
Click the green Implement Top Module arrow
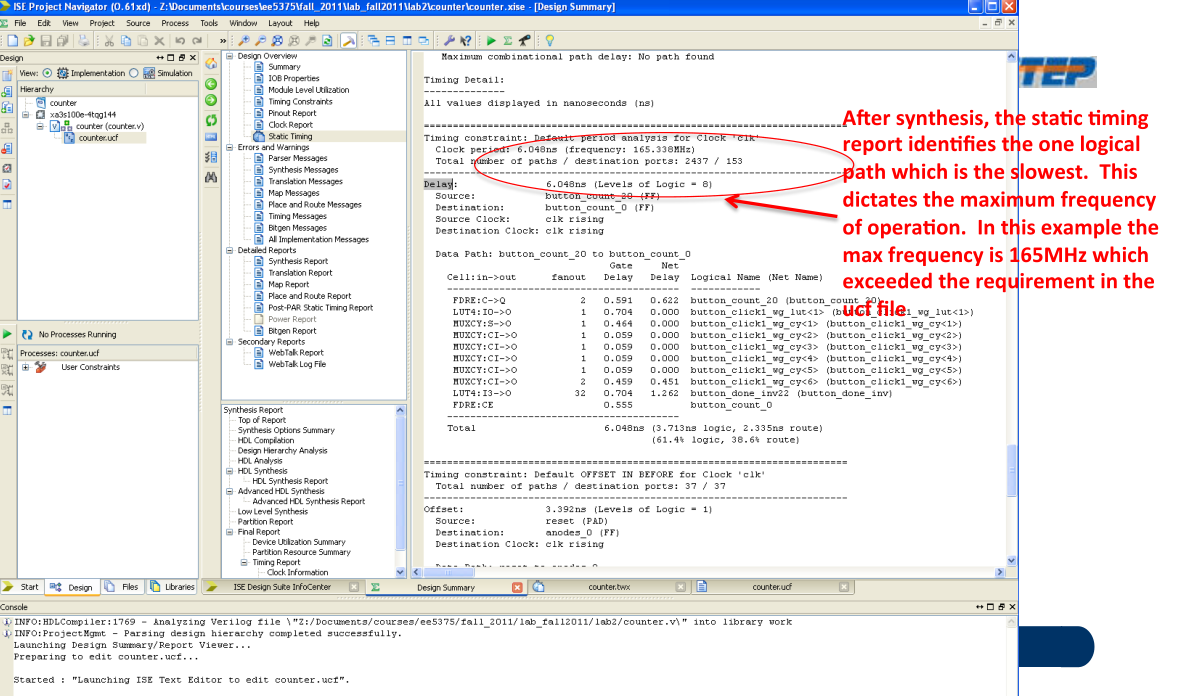[x=490, y=40]
